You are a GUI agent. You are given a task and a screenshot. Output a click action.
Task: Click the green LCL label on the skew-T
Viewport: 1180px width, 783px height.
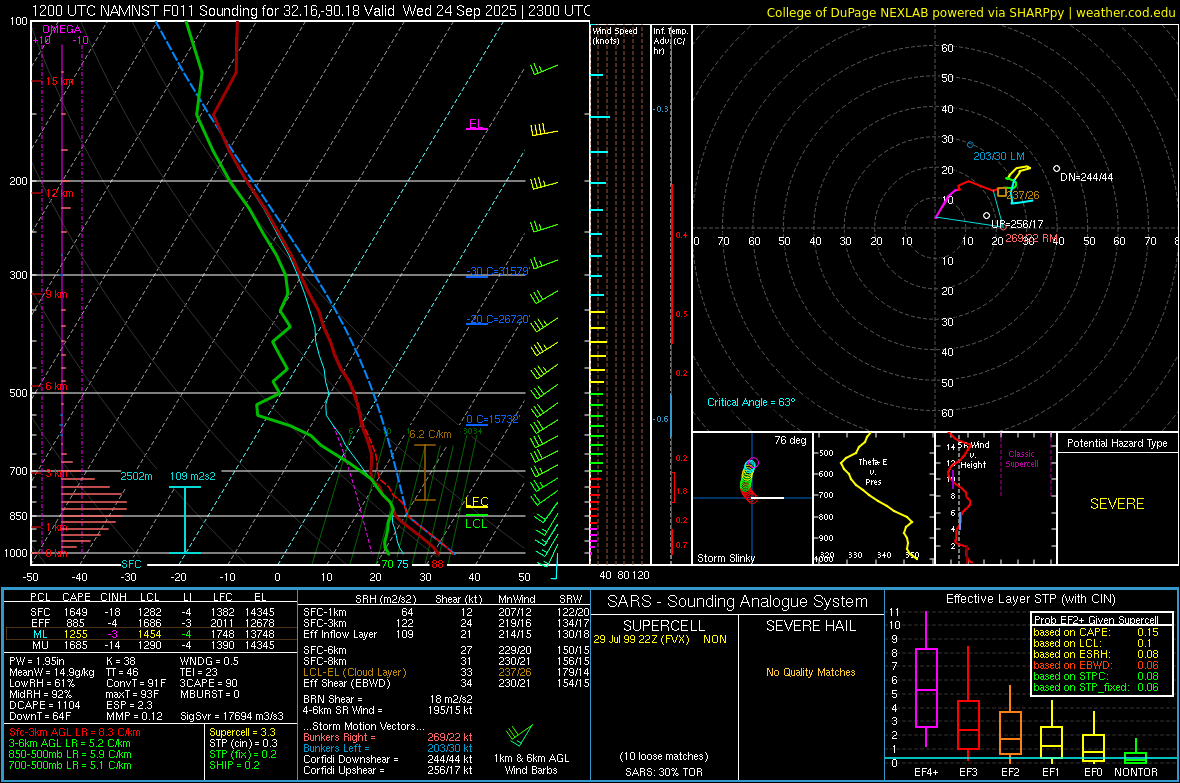point(476,524)
